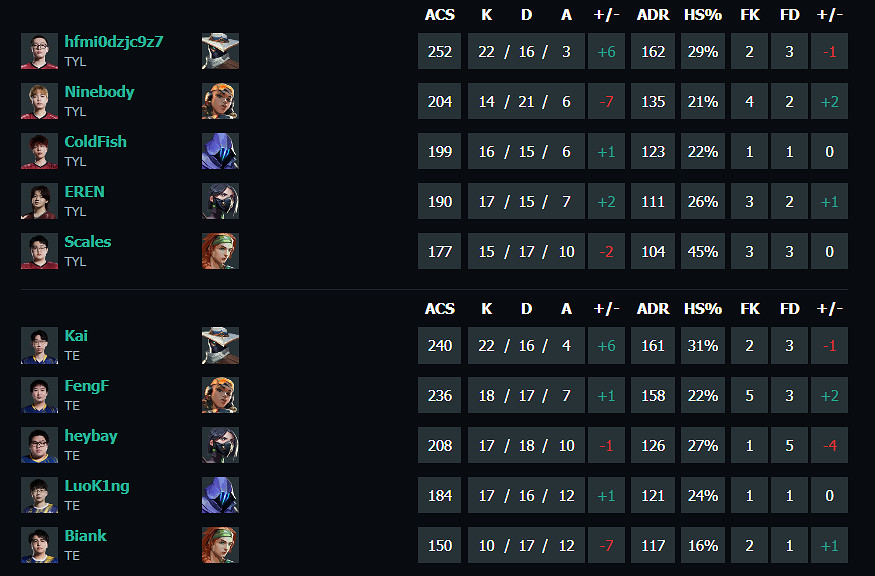Select Kai's agent icon

point(220,345)
